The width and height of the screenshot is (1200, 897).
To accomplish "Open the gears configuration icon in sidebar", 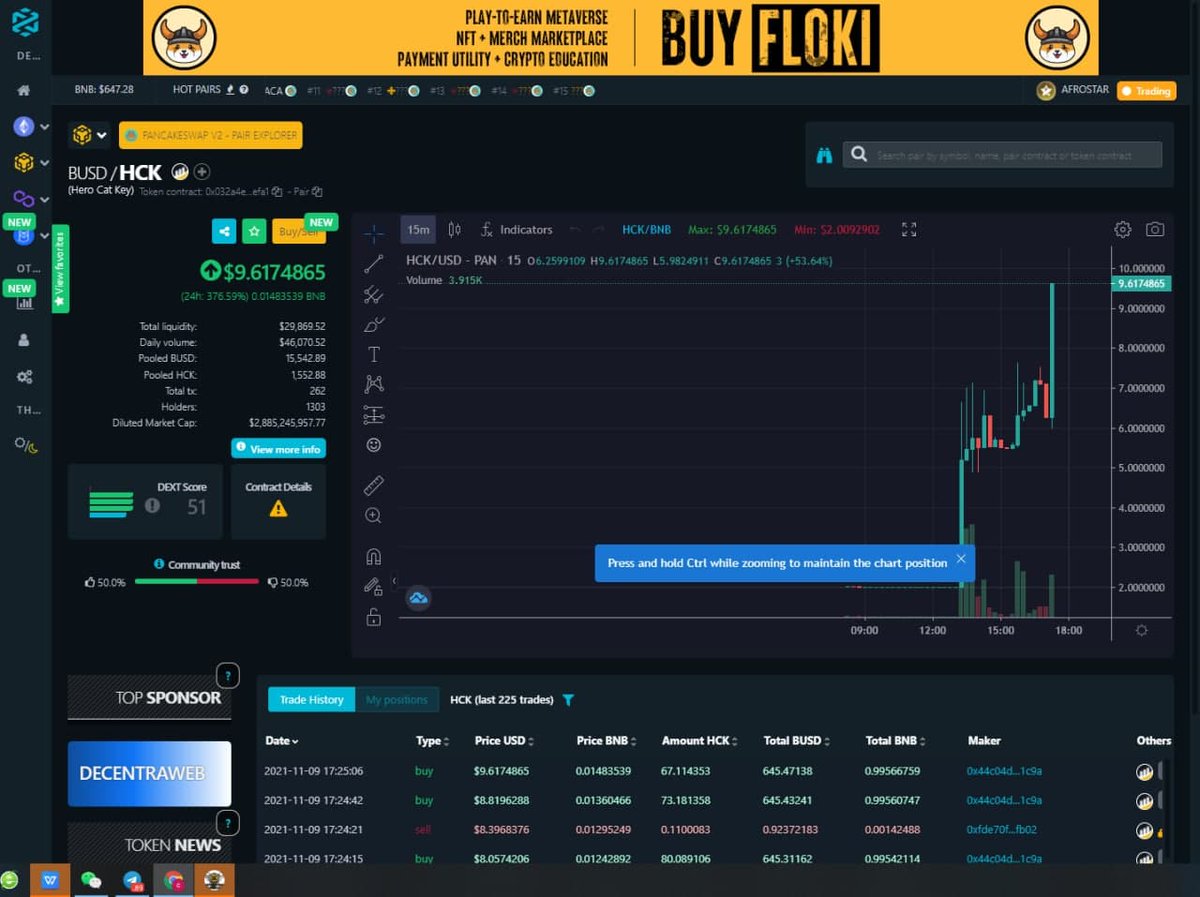I will [x=24, y=377].
